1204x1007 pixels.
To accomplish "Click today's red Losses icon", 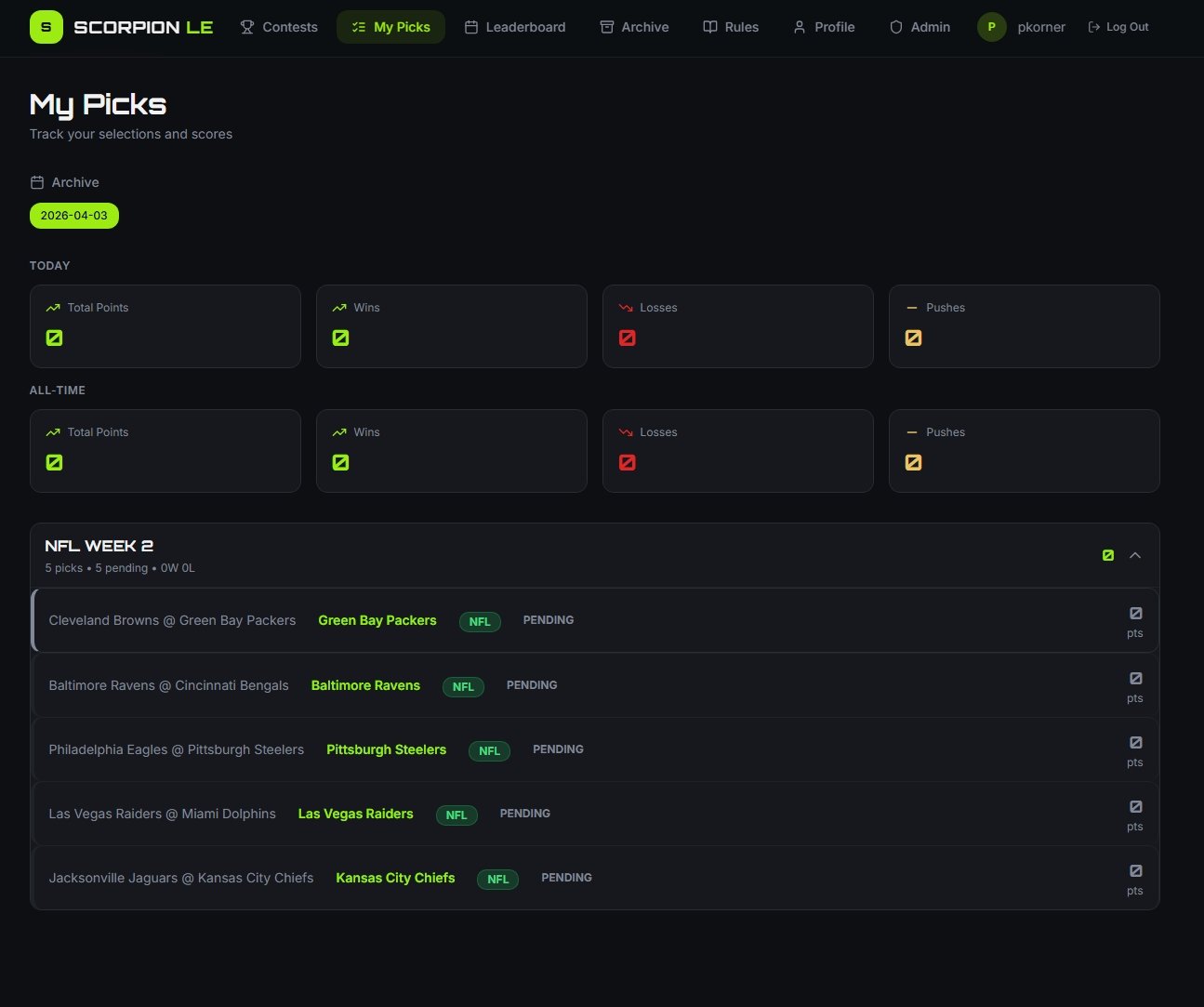I will pyautogui.click(x=628, y=338).
